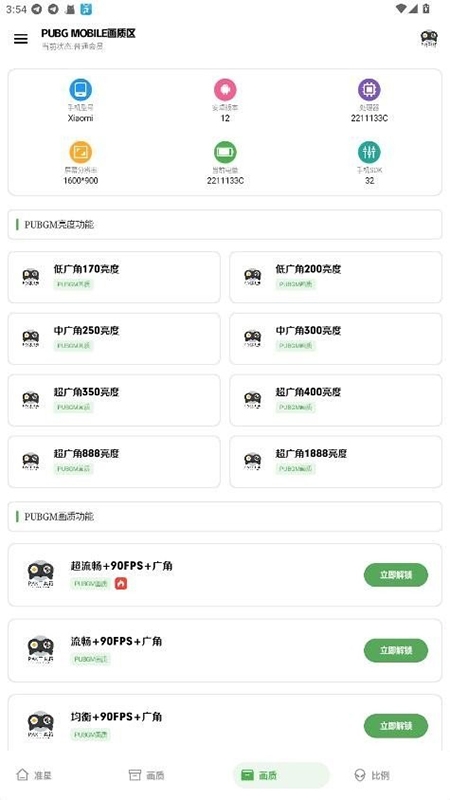
Task: Select 中广角250亮度 option
Action: tap(114, 339)
